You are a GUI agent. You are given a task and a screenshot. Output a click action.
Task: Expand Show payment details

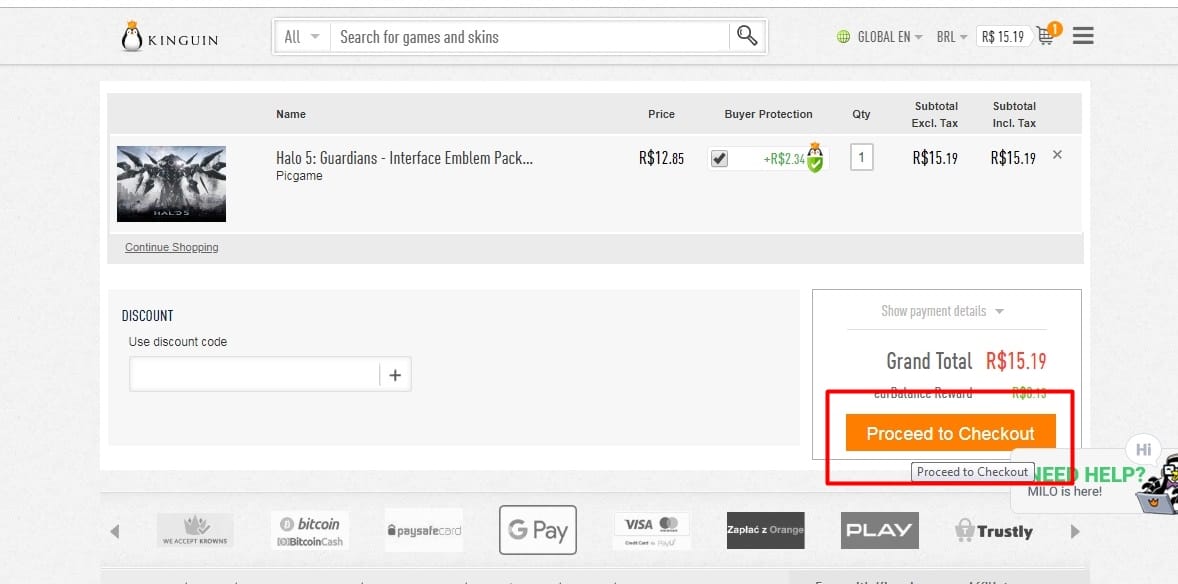[942, 311]
